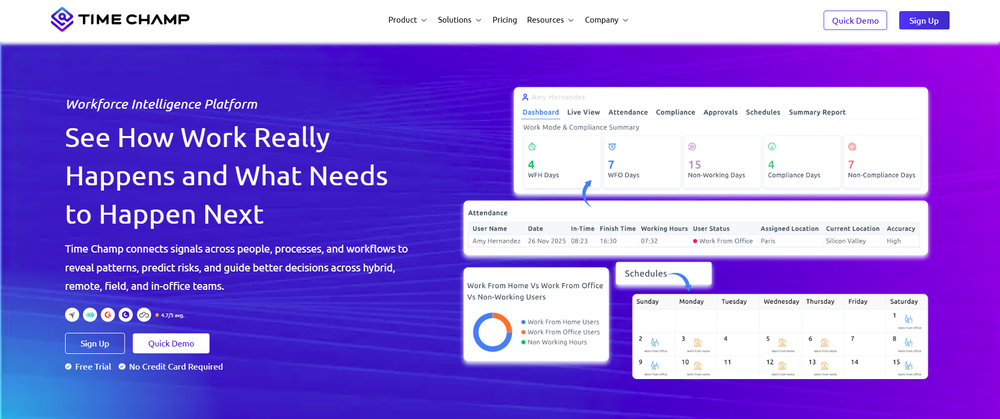Click the '07:32' Working Hours cell

649,241
